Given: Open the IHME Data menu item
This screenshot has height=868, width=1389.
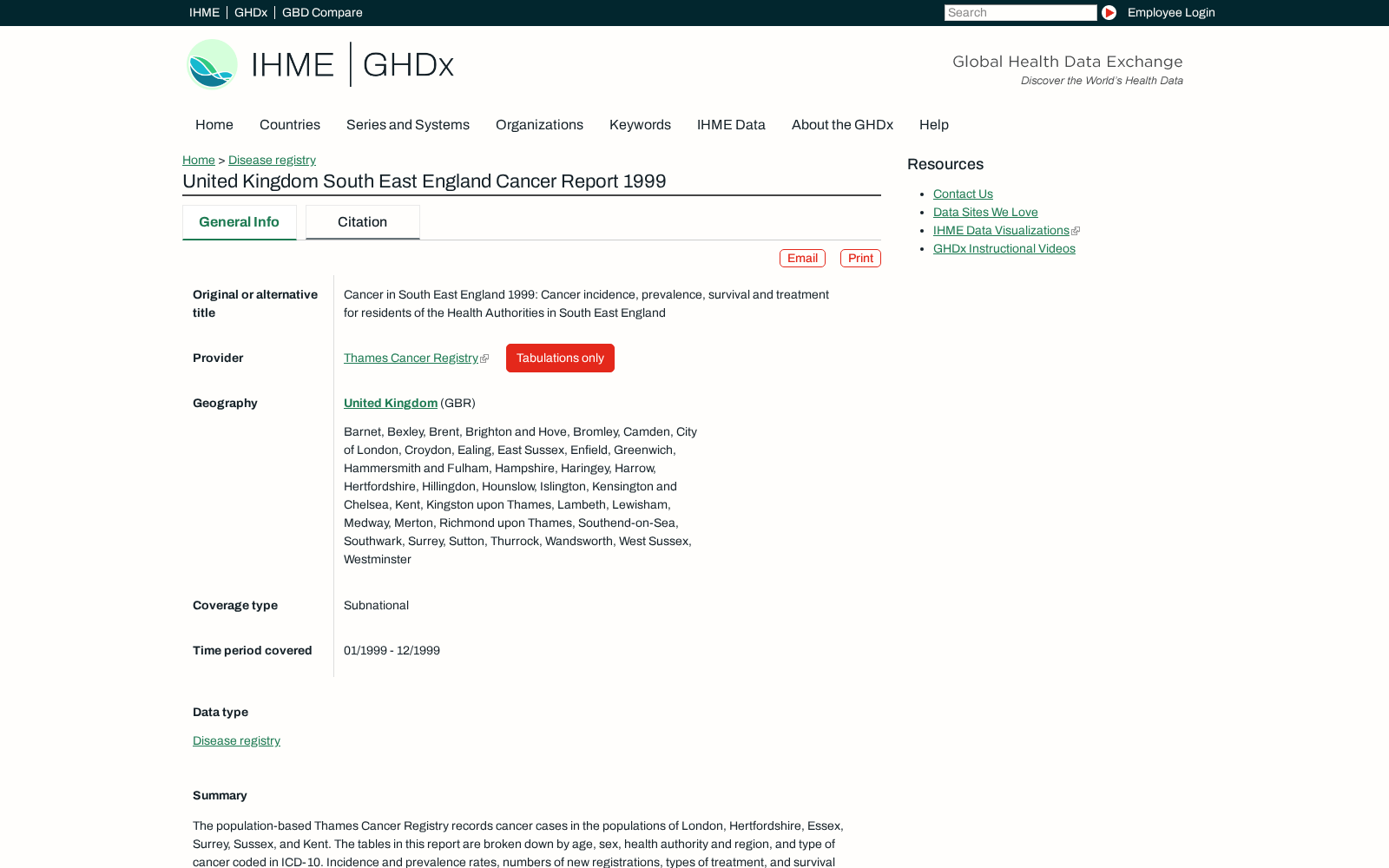Looking at the screenshot, I should point(731,125).
